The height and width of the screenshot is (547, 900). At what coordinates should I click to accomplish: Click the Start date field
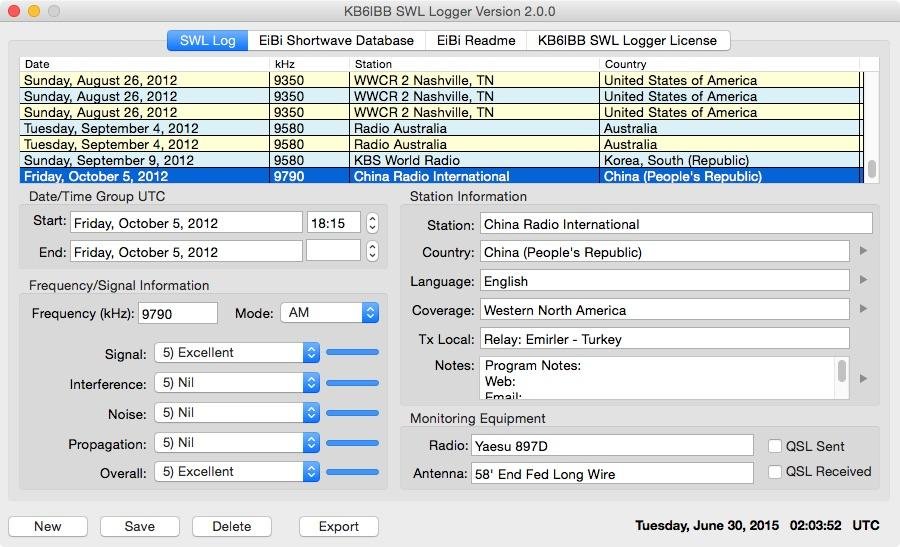click(186, 223)
